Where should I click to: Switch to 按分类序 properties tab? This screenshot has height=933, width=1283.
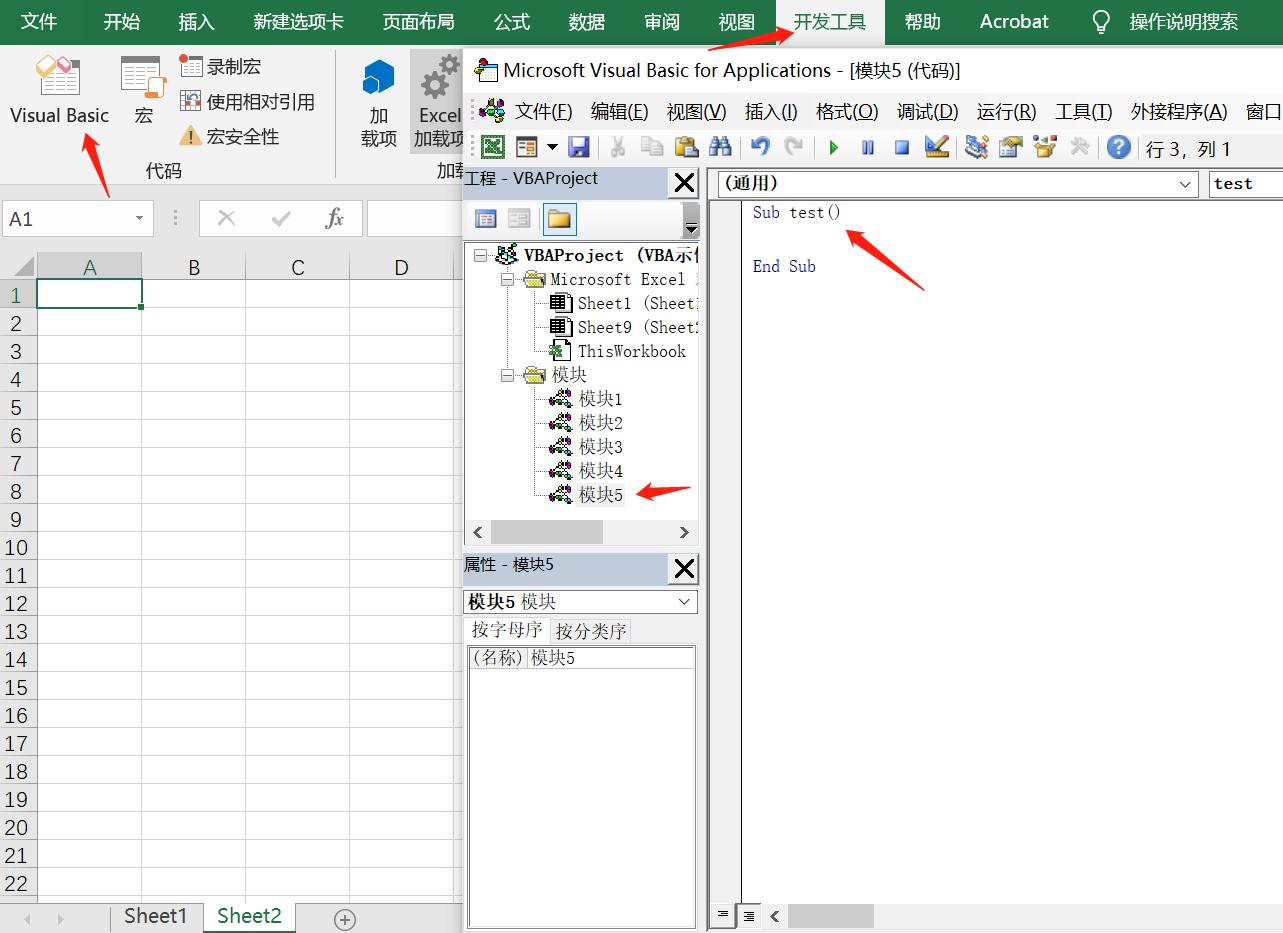[x=591, y=631]
